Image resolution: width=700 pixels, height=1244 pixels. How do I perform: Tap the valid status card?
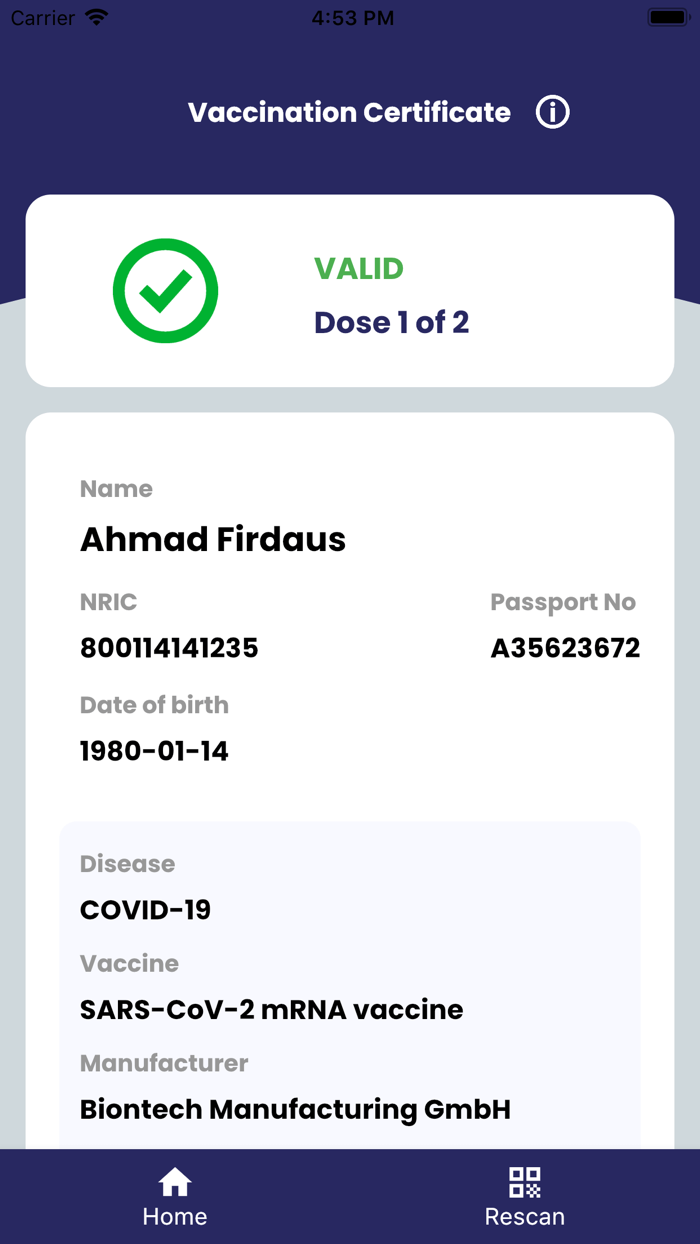coord(350,290)
